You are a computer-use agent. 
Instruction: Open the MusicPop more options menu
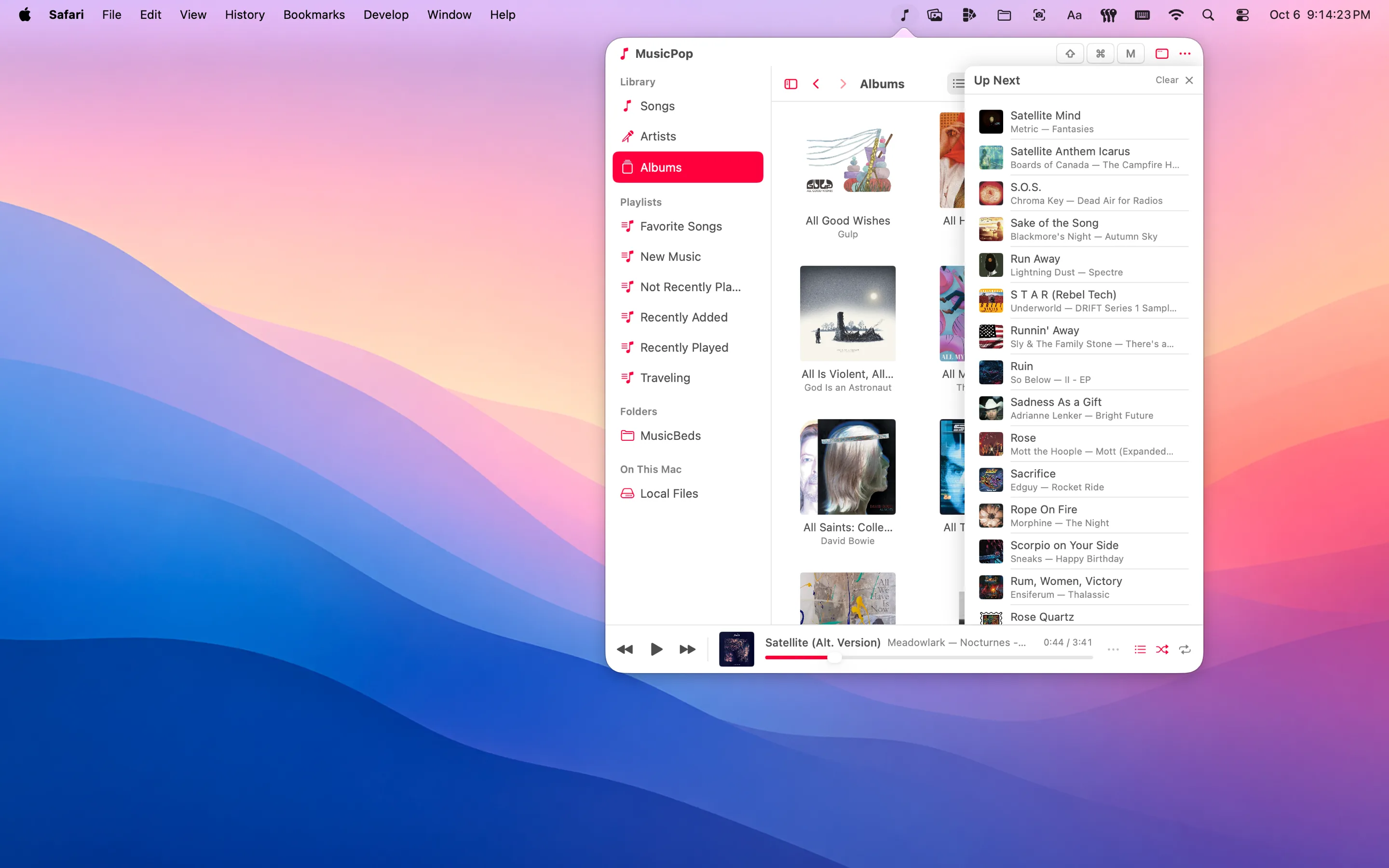1185,54
